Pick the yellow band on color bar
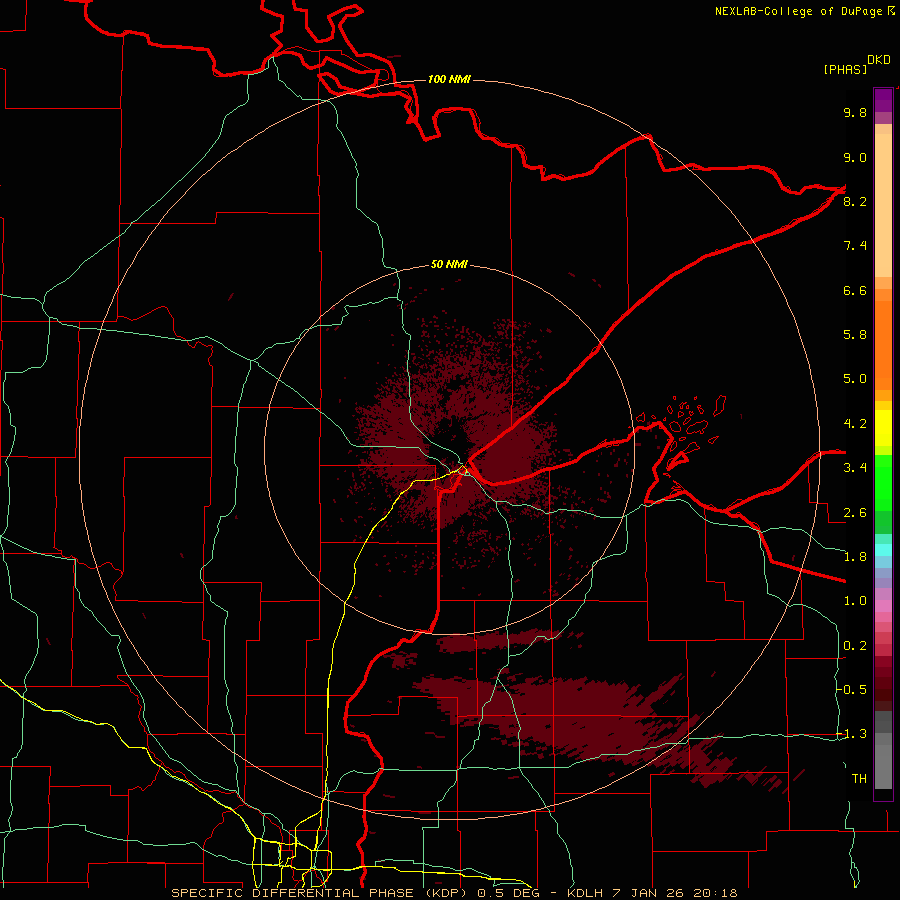Screen dimensions: 900x900 click(883, 428)
